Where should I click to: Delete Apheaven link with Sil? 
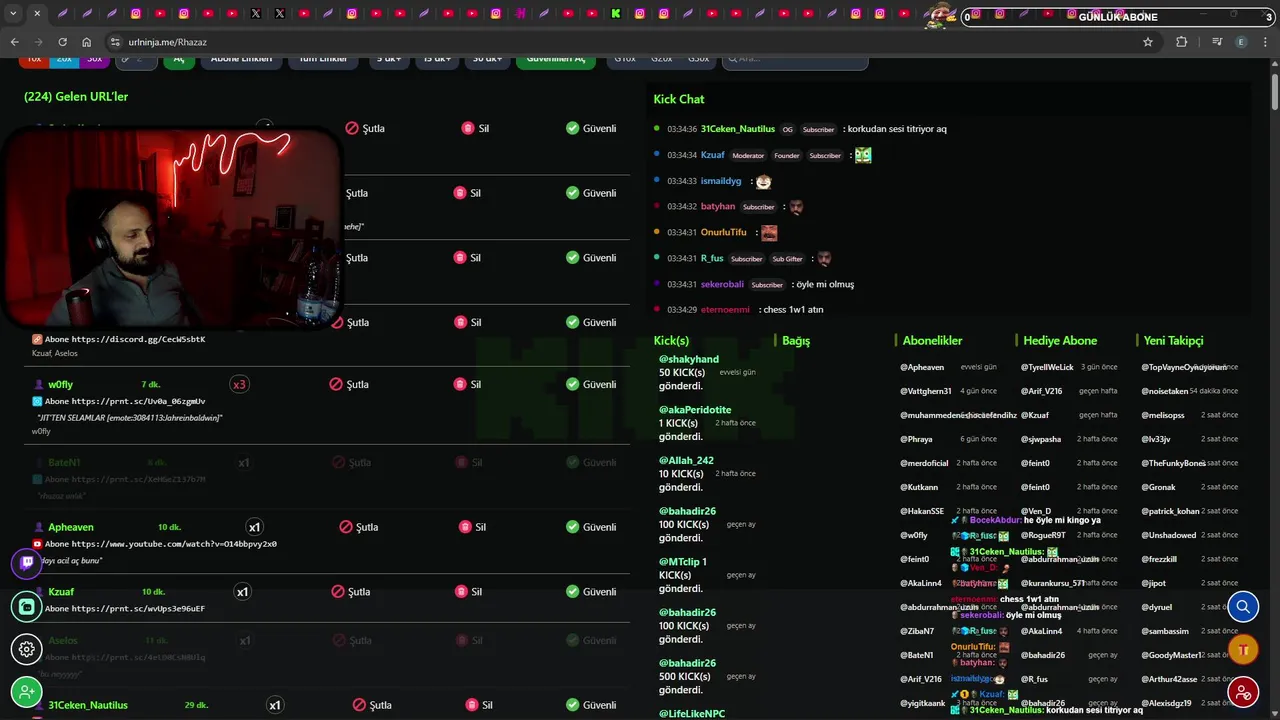[472, 527]
